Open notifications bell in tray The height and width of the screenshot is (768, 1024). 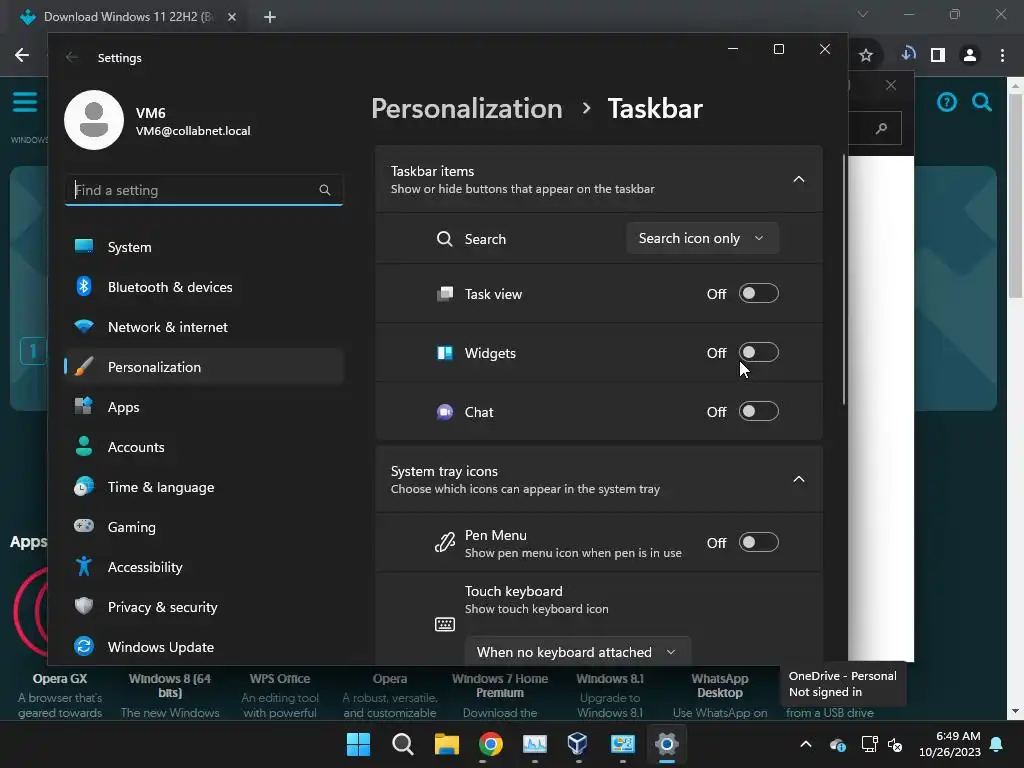997,744
